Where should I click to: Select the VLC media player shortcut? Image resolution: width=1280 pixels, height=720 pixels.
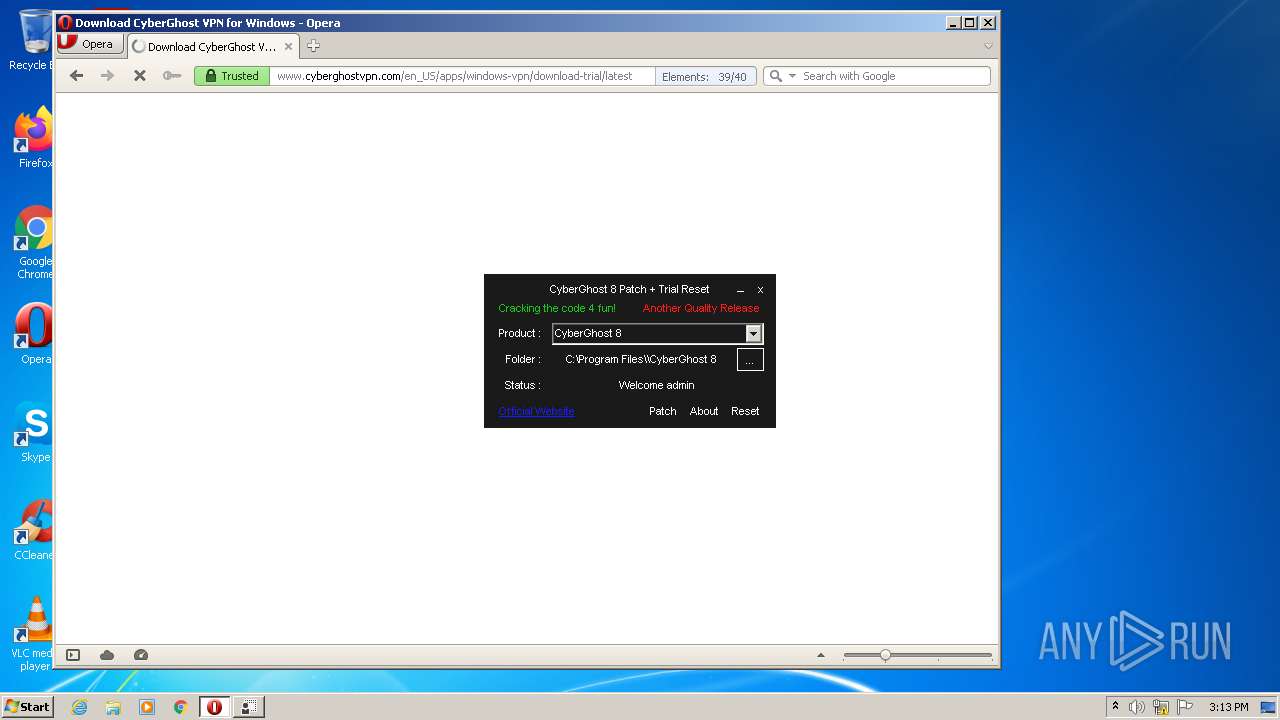point(33,634)
